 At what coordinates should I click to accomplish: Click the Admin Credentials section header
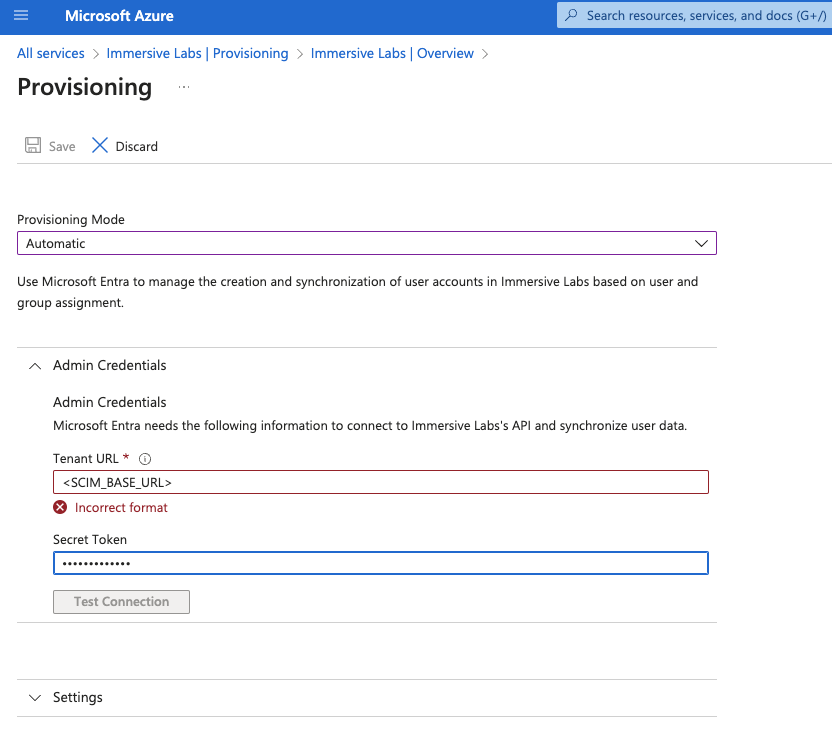[x=109, y=365]
